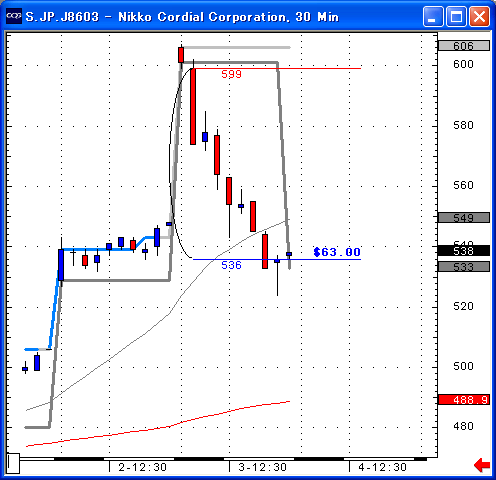Click the CQG icon in the title bar
The width and height of the screenshot is (496, 480).
click(x=14, y=16)
